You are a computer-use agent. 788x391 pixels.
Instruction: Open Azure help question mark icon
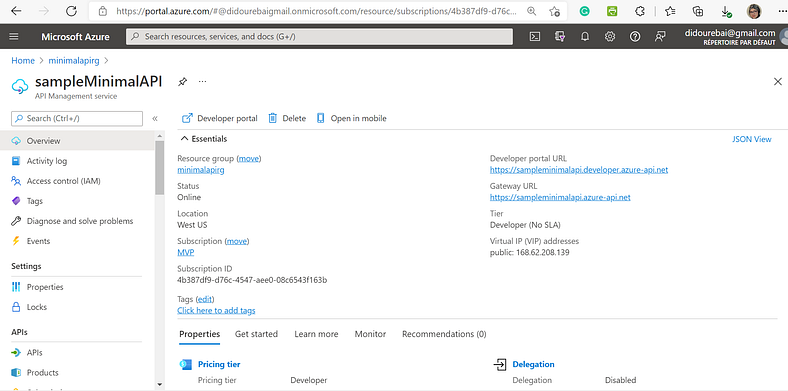pyautogui.click(x=635, y=36)
